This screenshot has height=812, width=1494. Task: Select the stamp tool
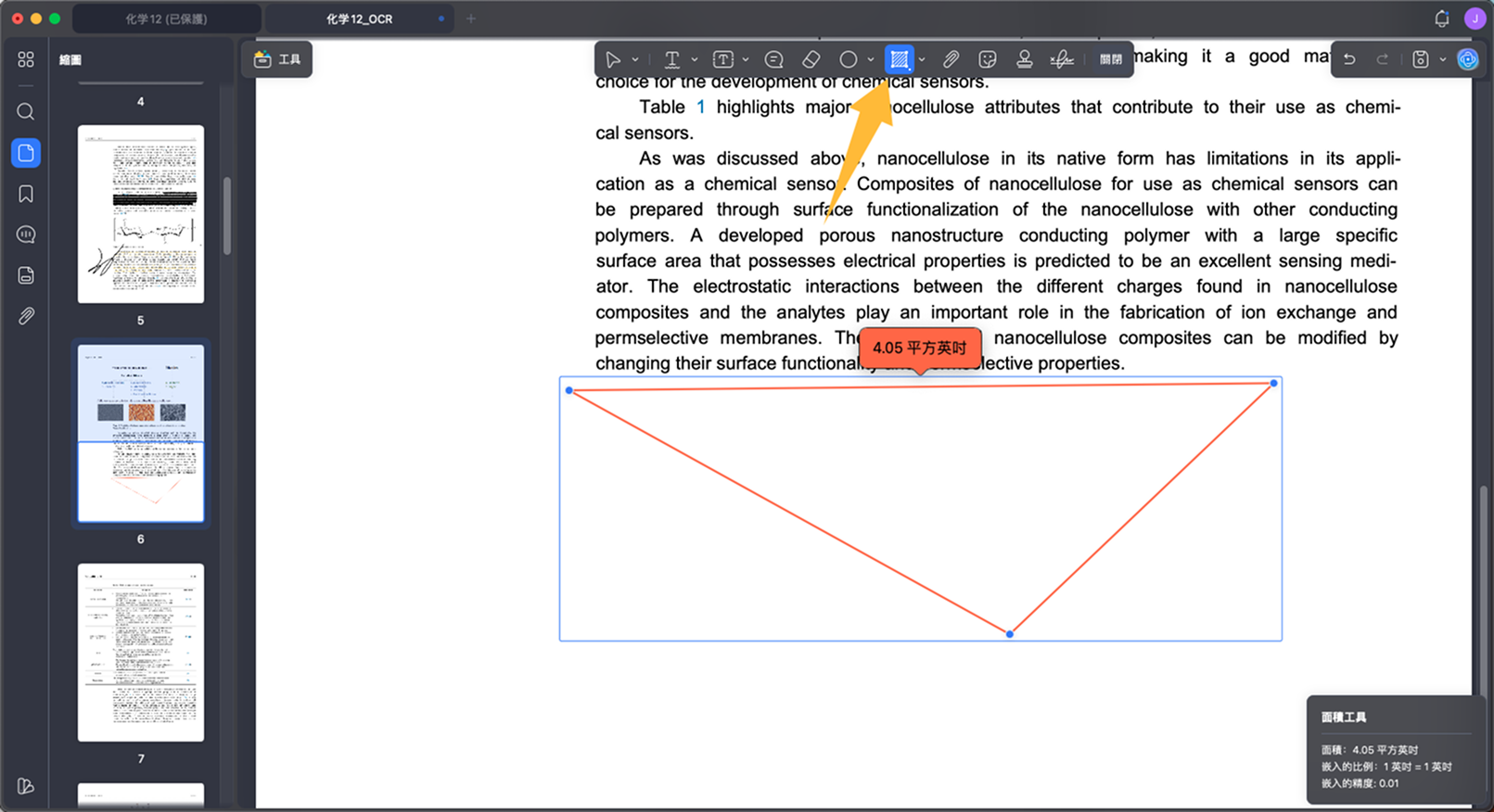(1024, 59)
